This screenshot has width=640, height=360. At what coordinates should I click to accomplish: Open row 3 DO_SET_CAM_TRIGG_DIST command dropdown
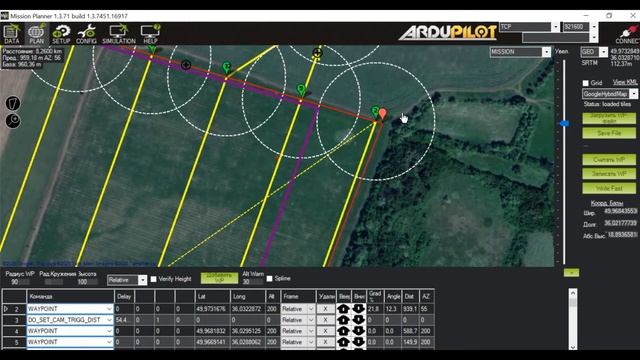(x=109, y=320)
